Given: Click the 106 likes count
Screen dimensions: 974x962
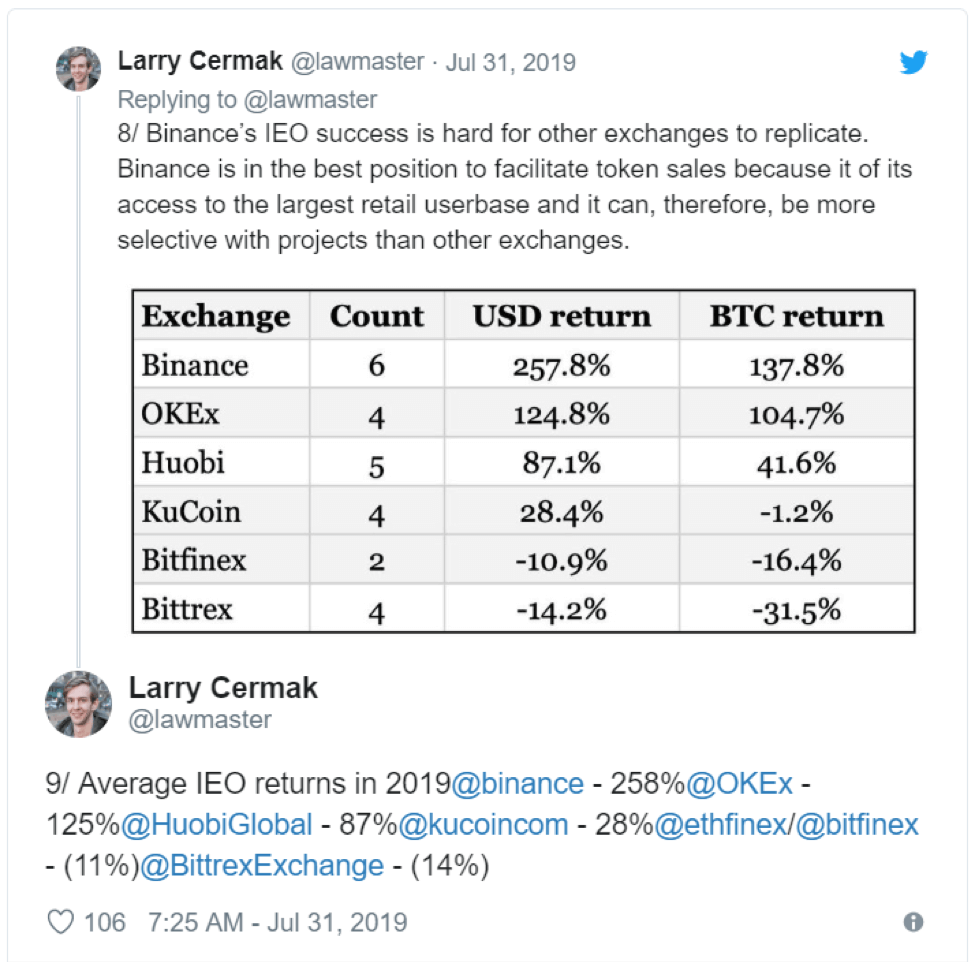Looking at the screenshot, I should pyautogui.click(x=104, y=922).
